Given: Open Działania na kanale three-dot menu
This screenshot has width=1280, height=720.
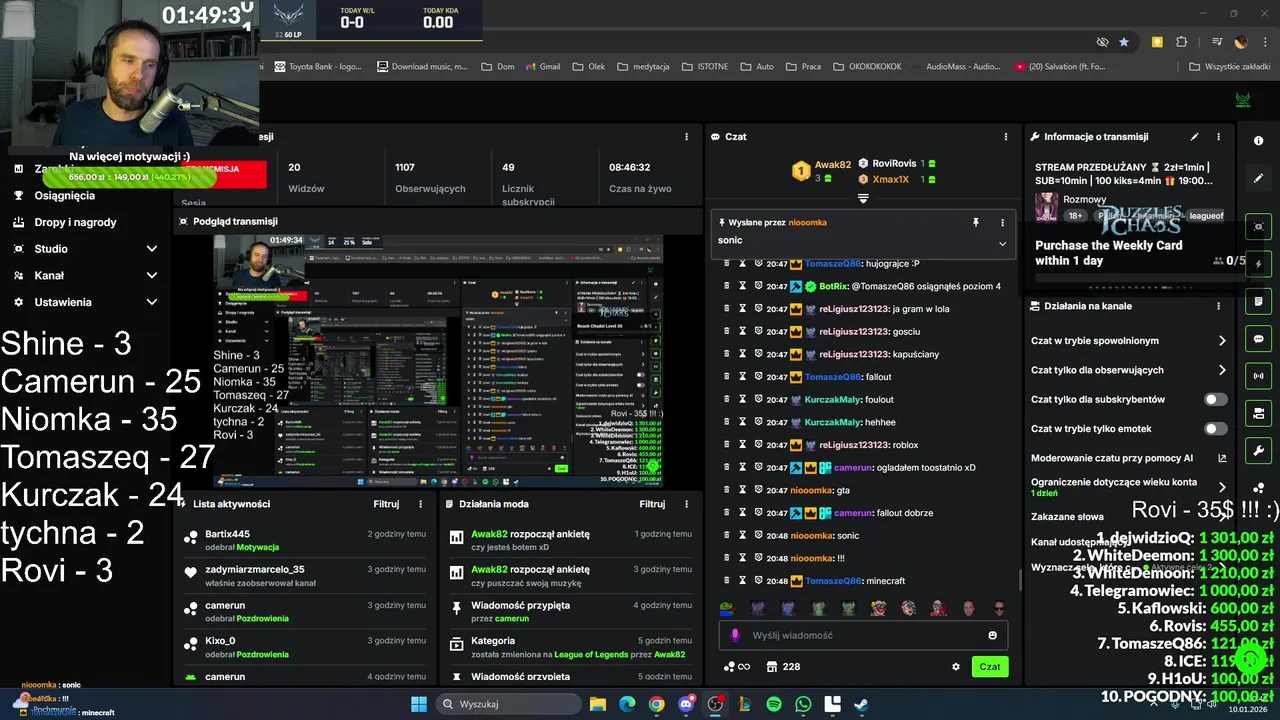Looking at the screenshot, I should point(1218,306).
